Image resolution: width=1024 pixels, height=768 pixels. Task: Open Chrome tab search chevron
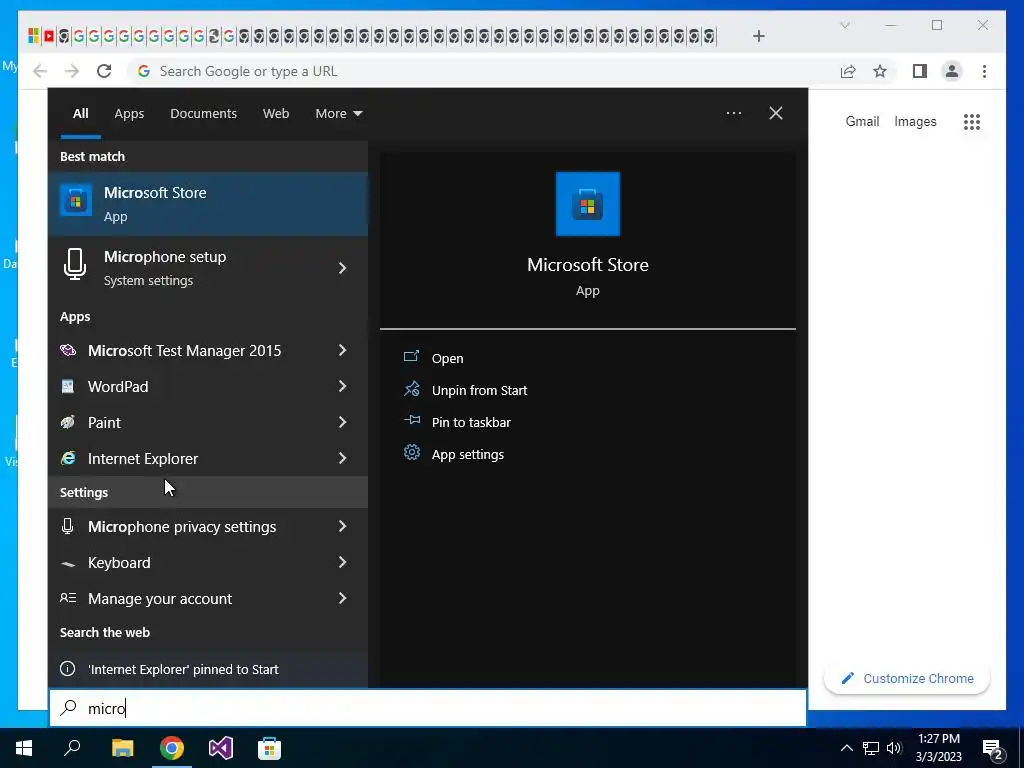tap(845, 25)
